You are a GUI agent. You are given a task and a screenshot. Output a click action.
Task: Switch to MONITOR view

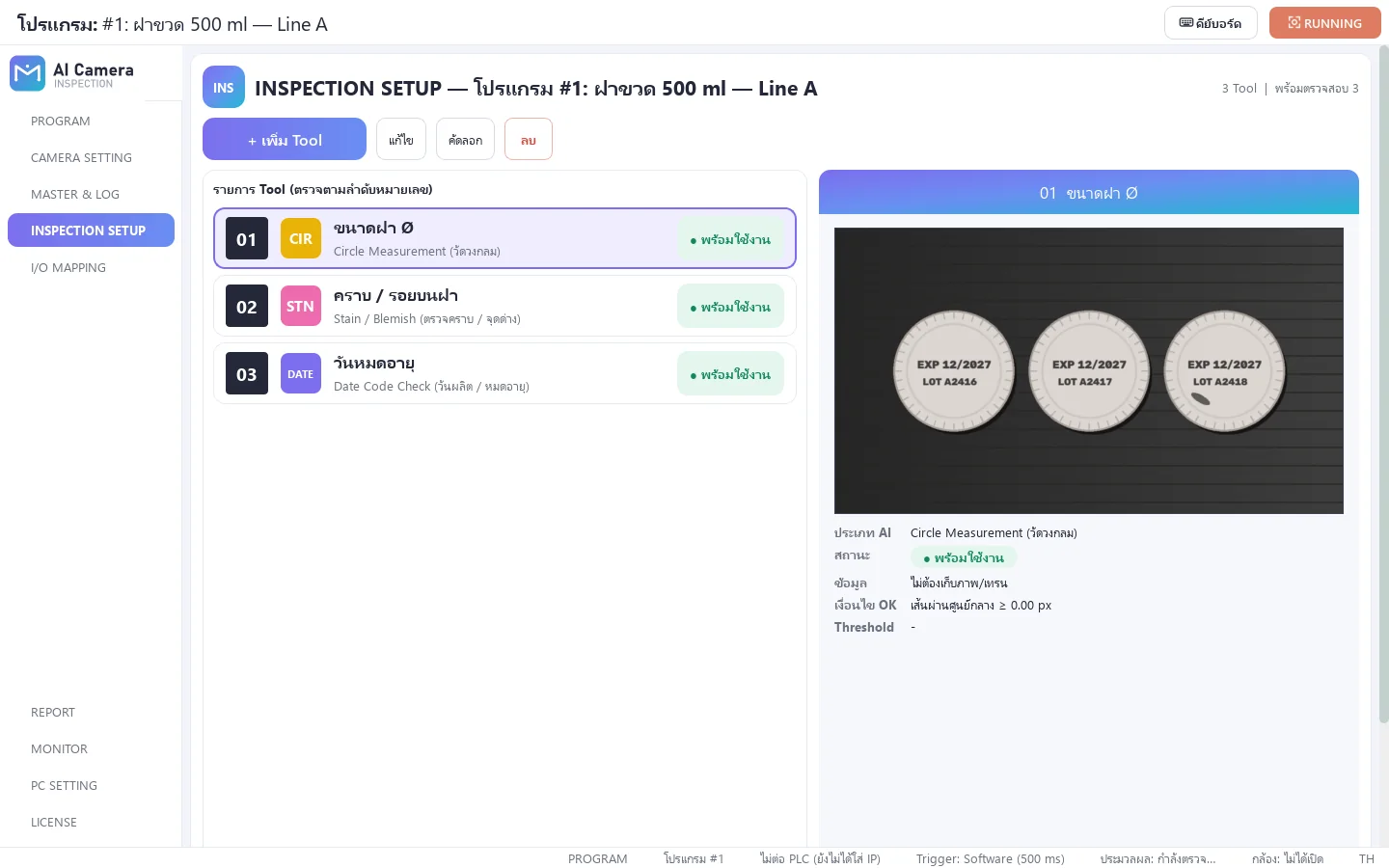91,749
